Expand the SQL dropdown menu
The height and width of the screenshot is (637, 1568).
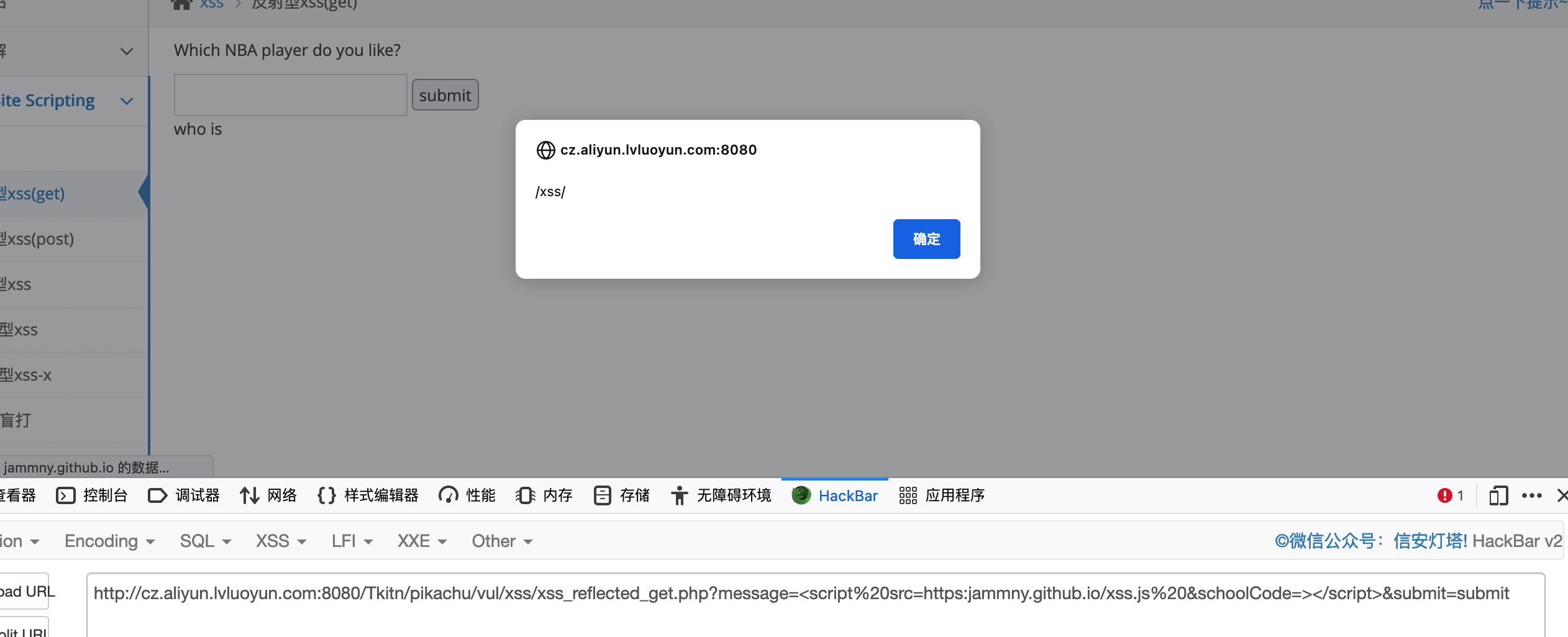205,541
